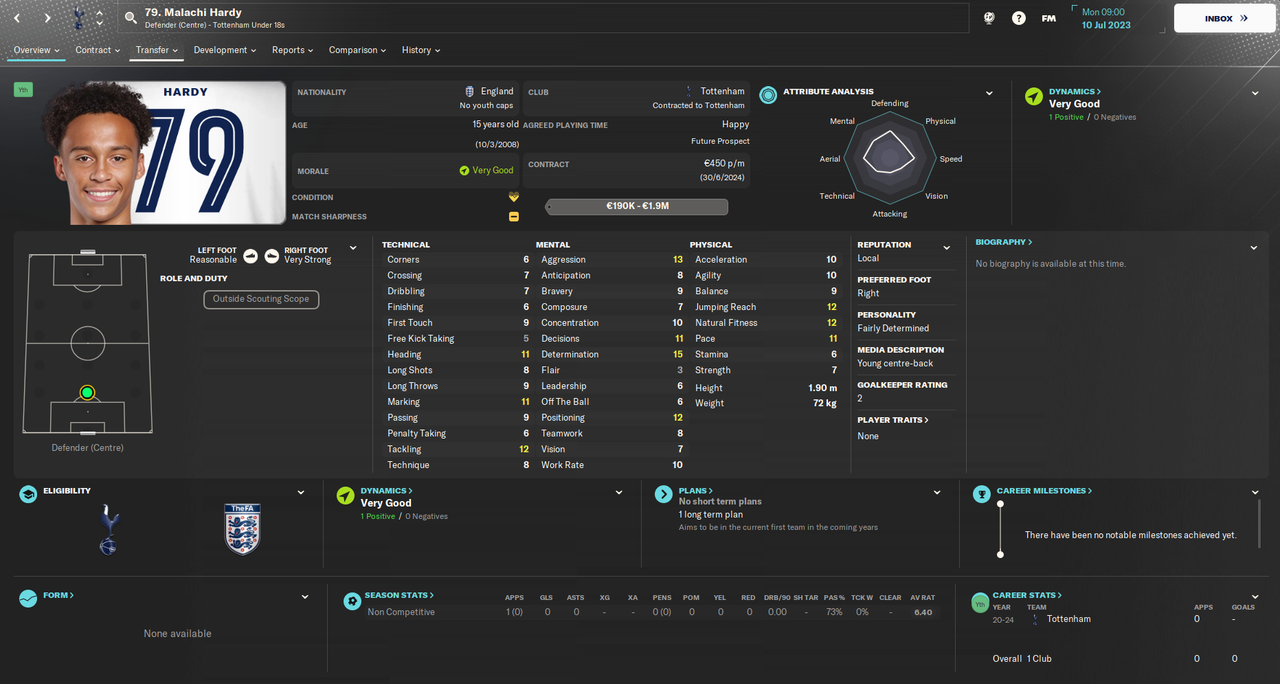Click the FA three lions badge
The width and height of the screenshot is (1280, 684).
click(243, 529)
